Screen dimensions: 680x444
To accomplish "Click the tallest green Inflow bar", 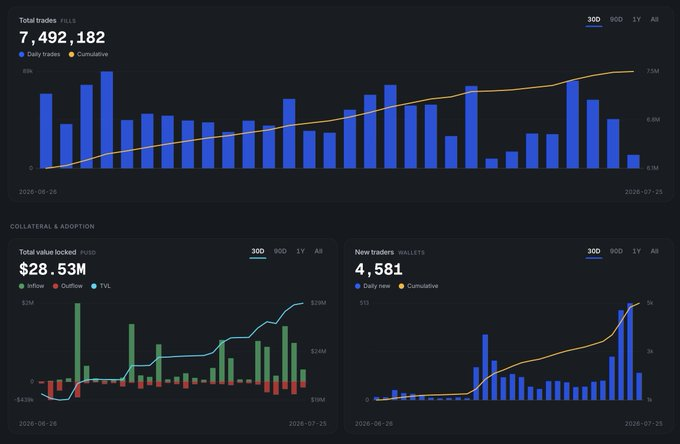I will (78, 343).
